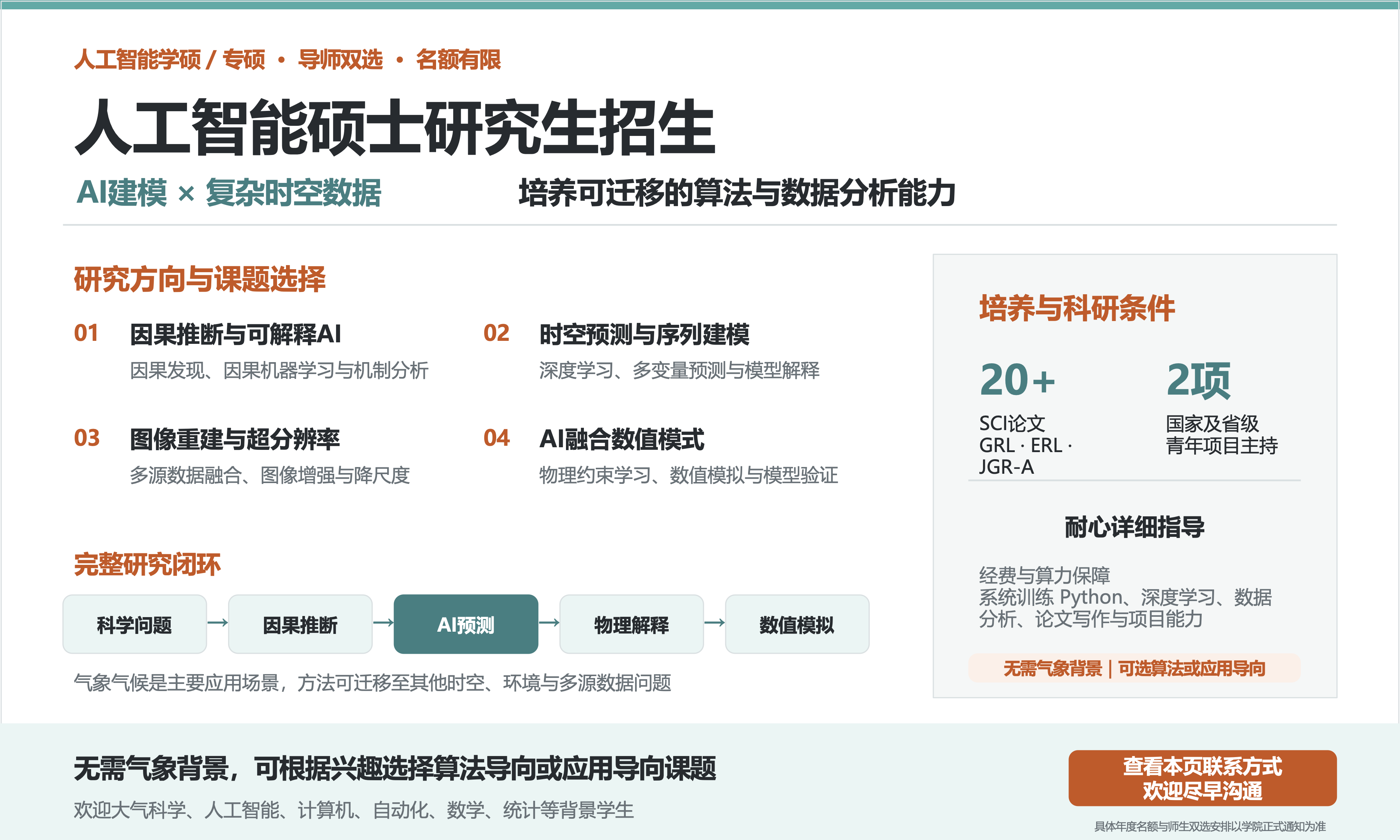Click the 国家及省级青年项目主持 text

pos(1222,434)
